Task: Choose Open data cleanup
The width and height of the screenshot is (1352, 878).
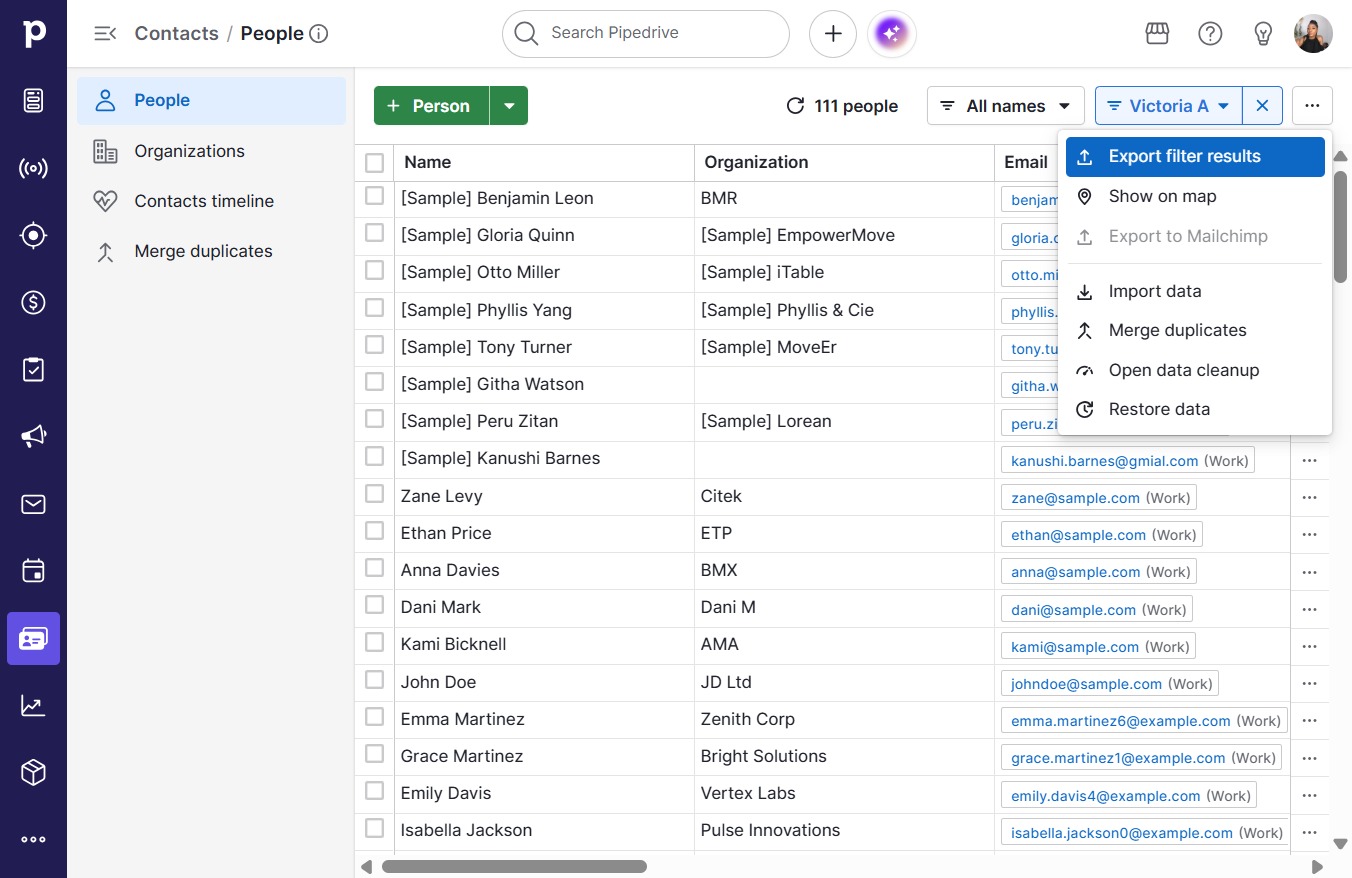Action: tap(1195, 370)
